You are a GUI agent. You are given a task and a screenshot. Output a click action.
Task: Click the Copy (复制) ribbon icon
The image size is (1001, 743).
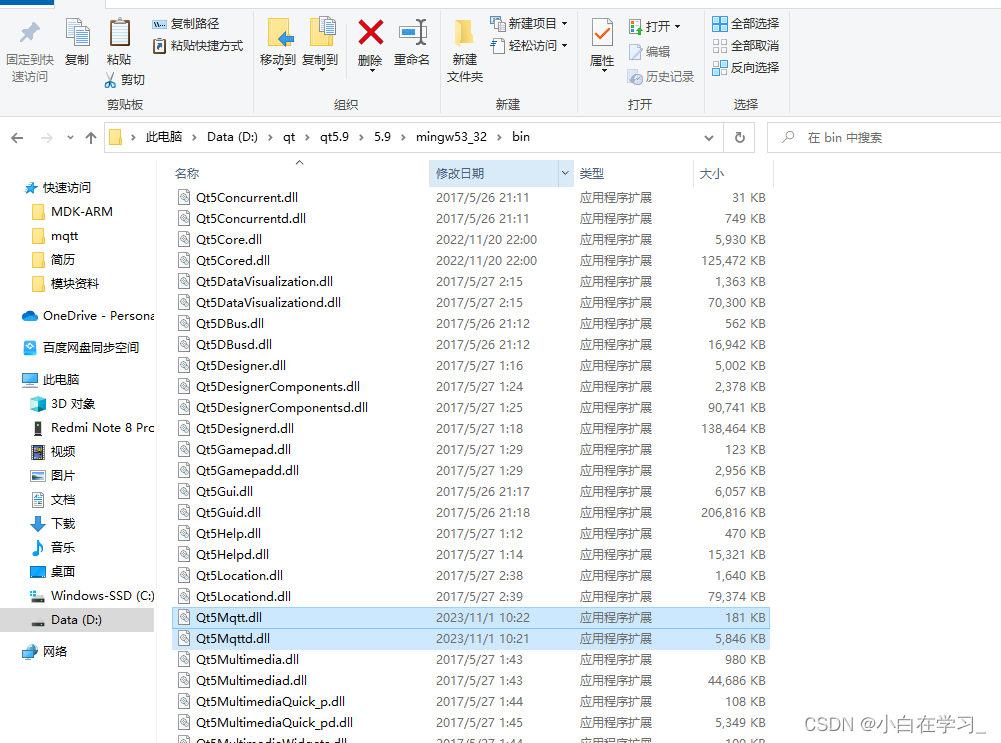coord(78,32)
